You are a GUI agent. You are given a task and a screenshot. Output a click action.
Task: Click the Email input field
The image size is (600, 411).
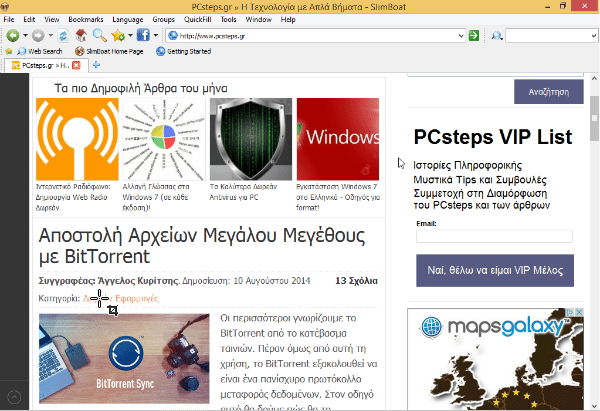point(494,236)
